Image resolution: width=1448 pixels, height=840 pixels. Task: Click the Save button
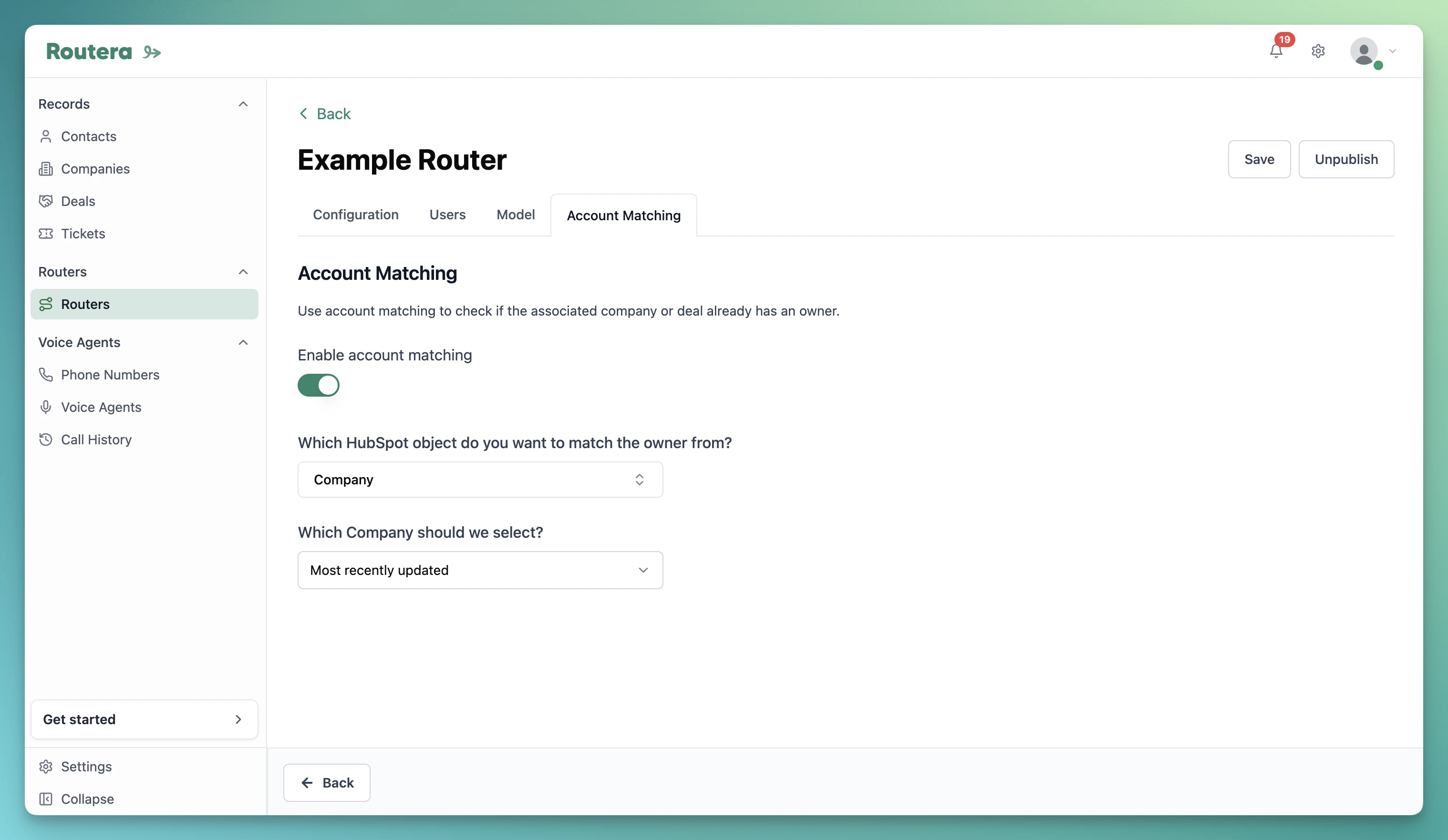[1259, 159]
